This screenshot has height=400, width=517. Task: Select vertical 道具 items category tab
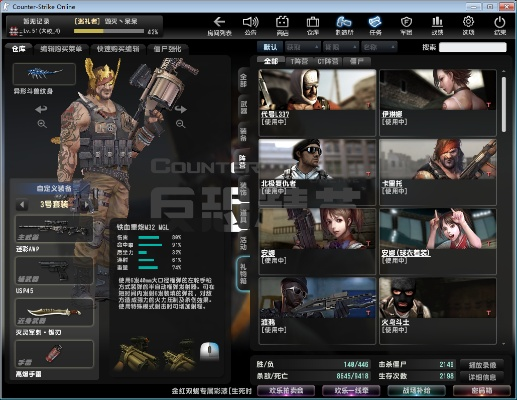[x=244, y=216]
